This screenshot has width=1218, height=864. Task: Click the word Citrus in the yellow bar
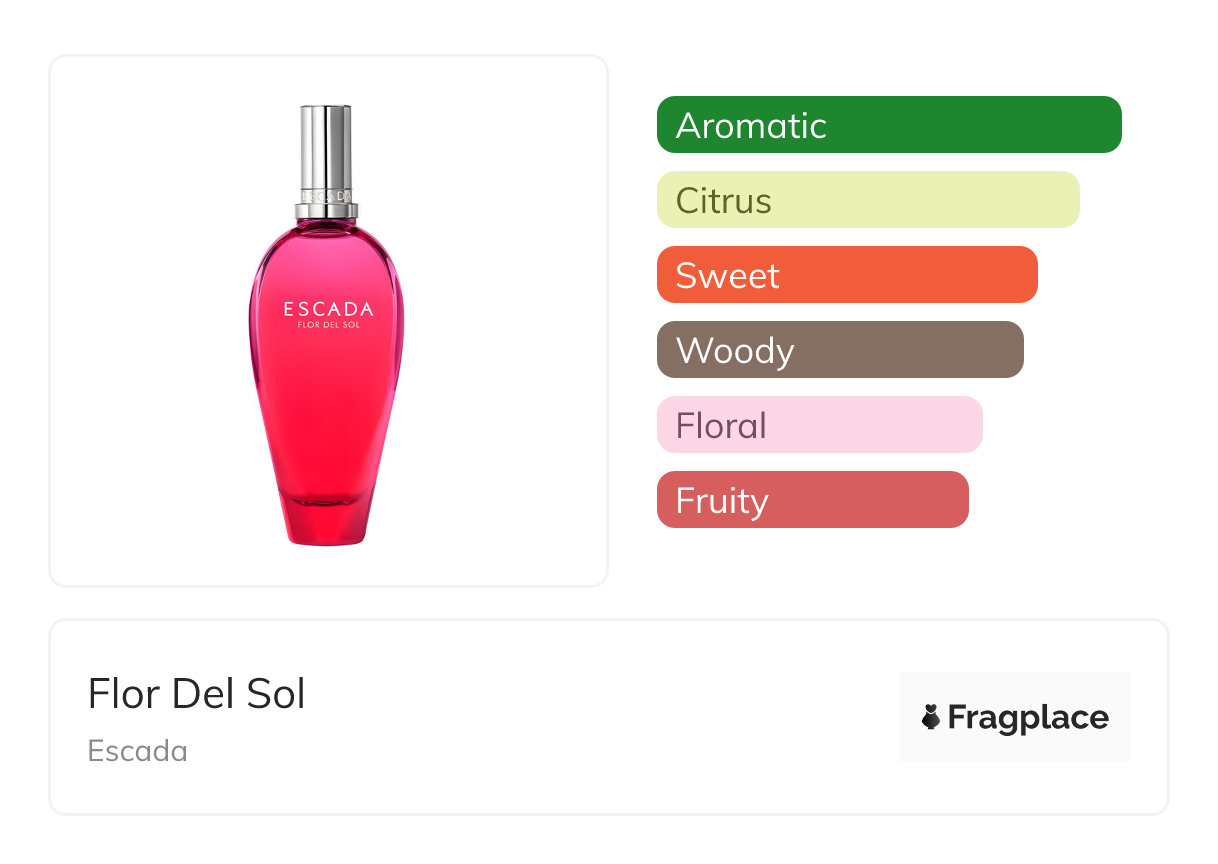coord(723,201)
